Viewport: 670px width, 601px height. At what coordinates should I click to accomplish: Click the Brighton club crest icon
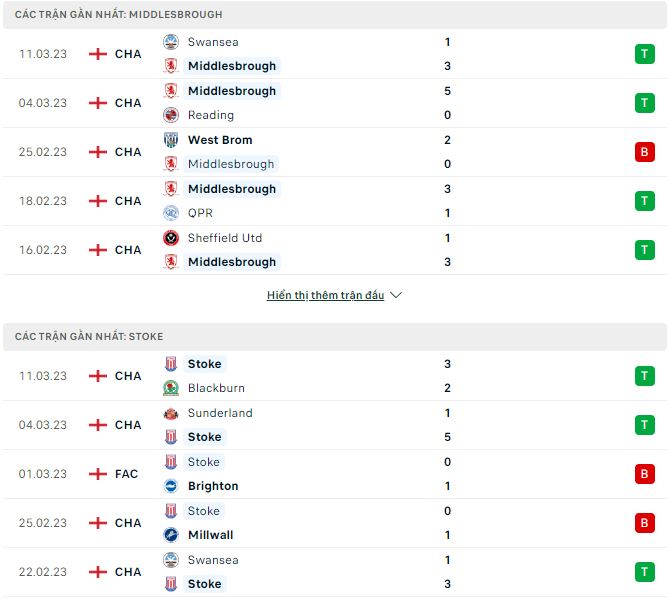click(171, 486)
